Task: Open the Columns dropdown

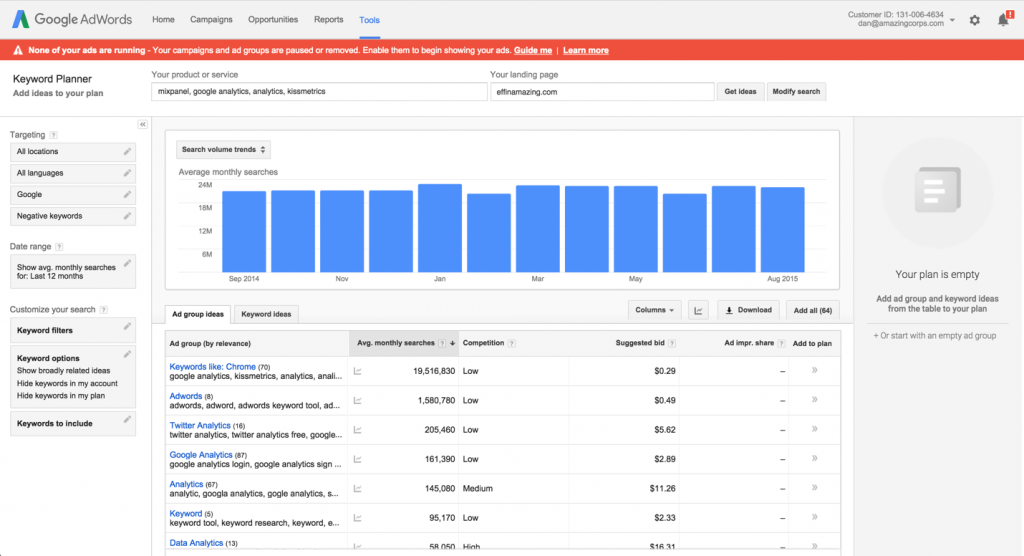Action: 654,310
